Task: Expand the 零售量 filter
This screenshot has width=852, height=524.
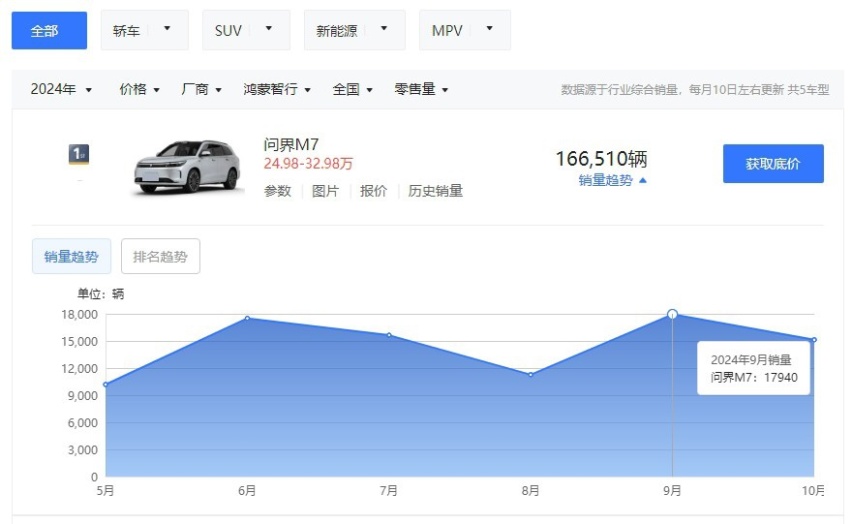Action: click(421, 89)
